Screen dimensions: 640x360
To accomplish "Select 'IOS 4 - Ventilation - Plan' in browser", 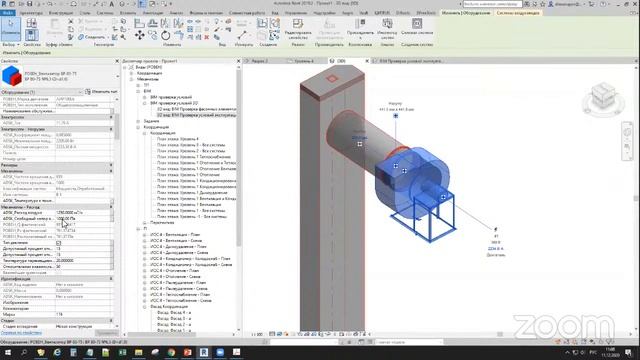I will pyautogui.click(x=175, y=235).
